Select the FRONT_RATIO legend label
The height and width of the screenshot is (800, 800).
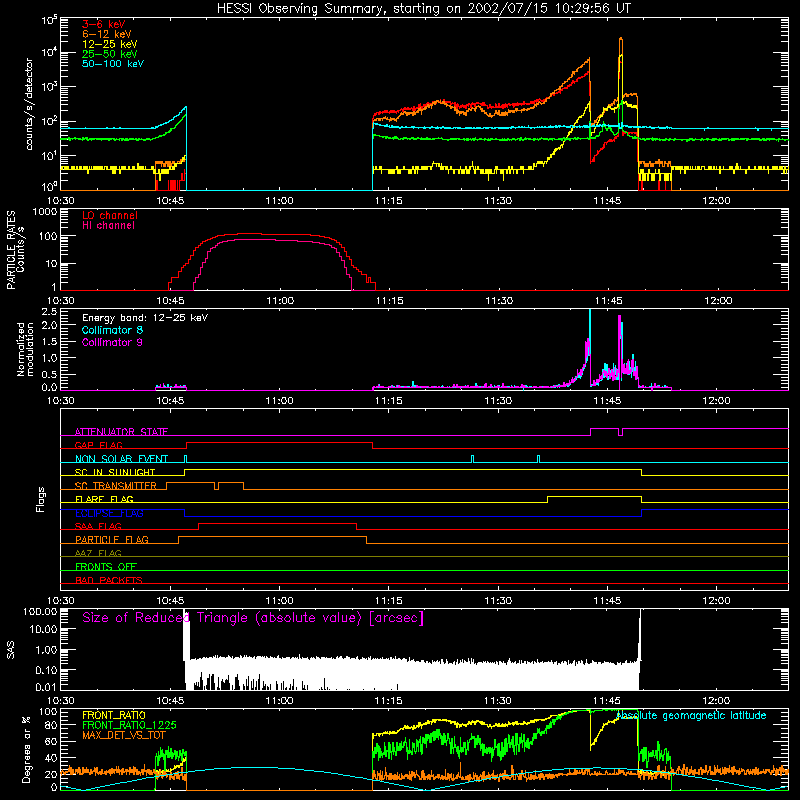coord(114,715)
